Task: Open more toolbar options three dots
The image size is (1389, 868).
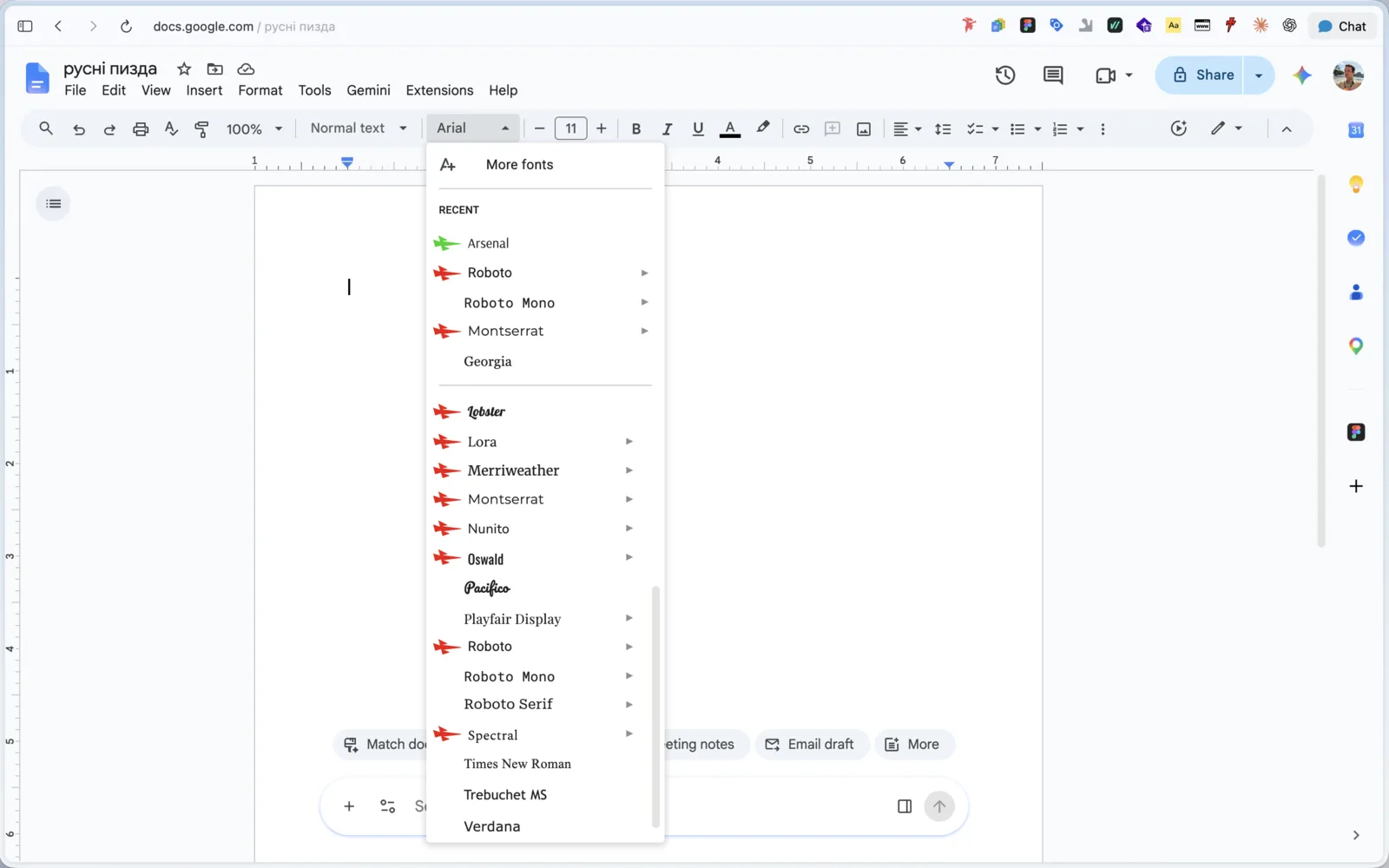Action: pyautogui.click(x=1103, y=128)
